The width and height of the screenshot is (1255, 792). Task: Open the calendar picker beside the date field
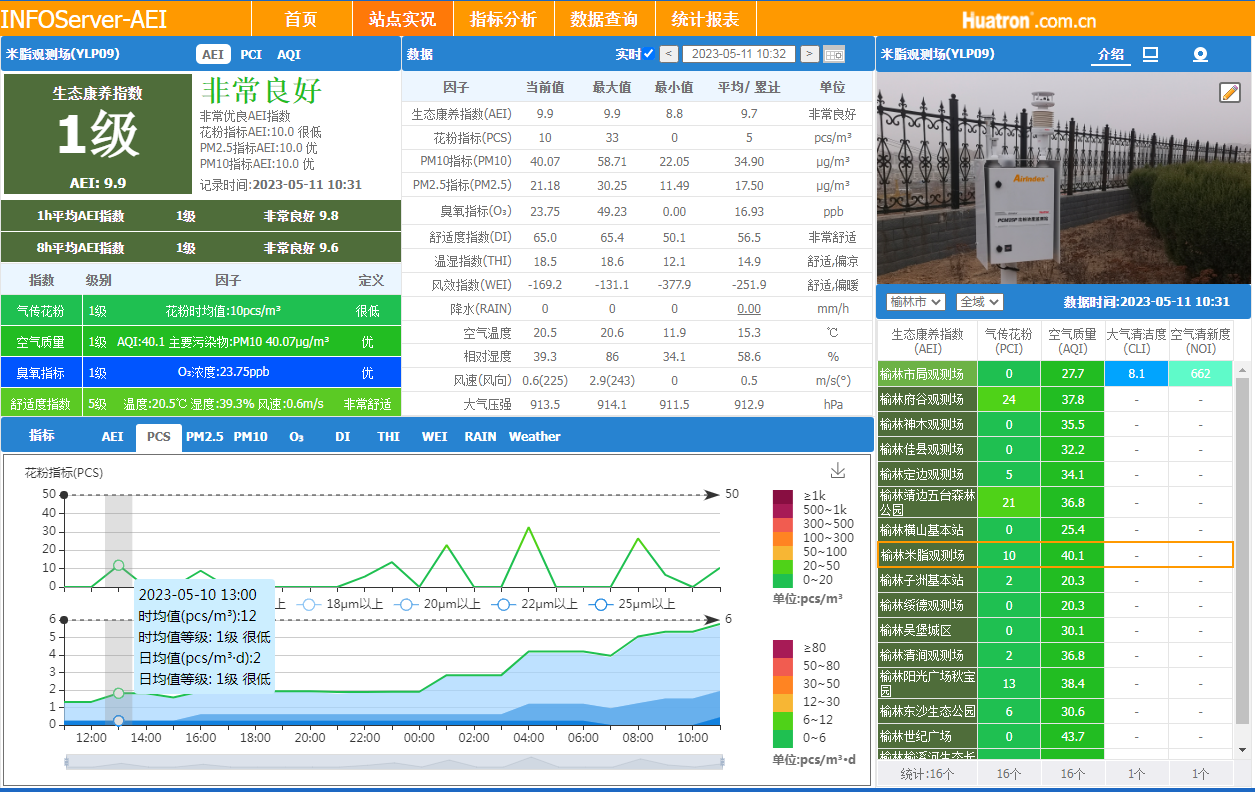(834, 54)
